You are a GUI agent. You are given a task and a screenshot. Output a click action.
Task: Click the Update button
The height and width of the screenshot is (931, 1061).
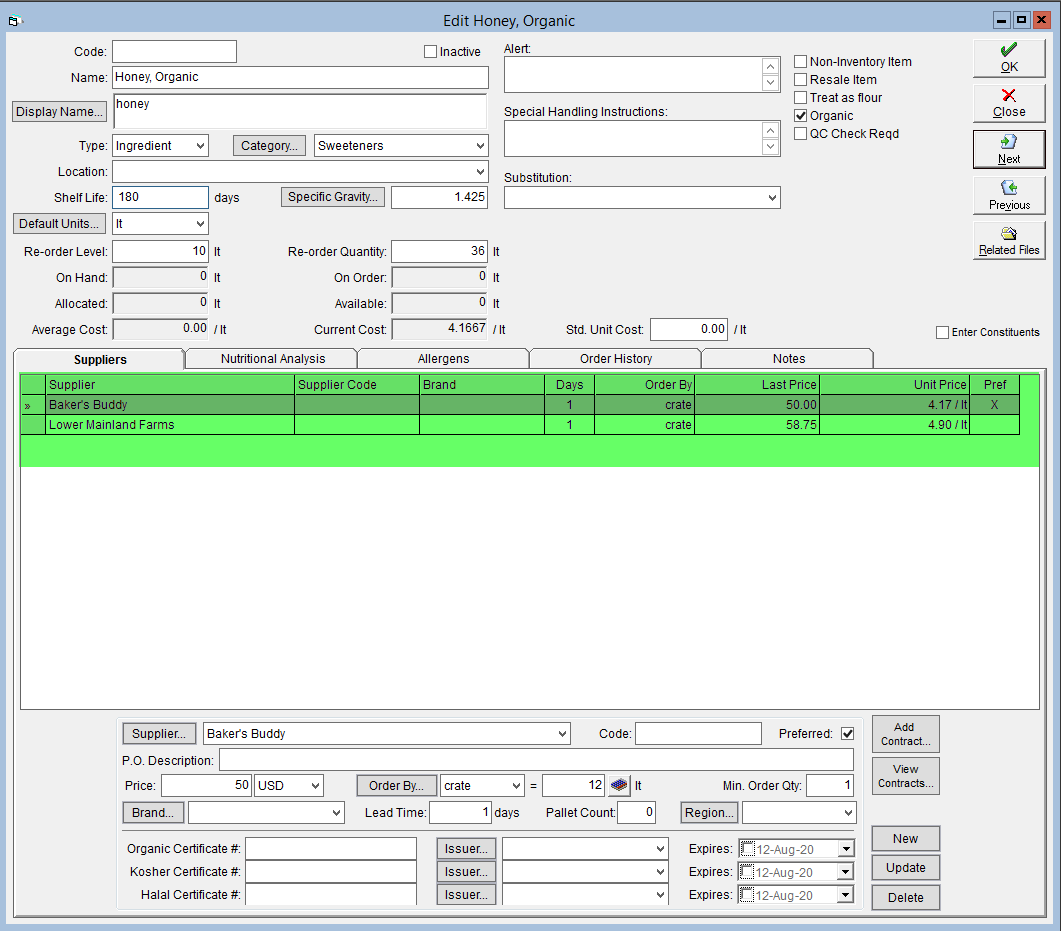[905, 868]
